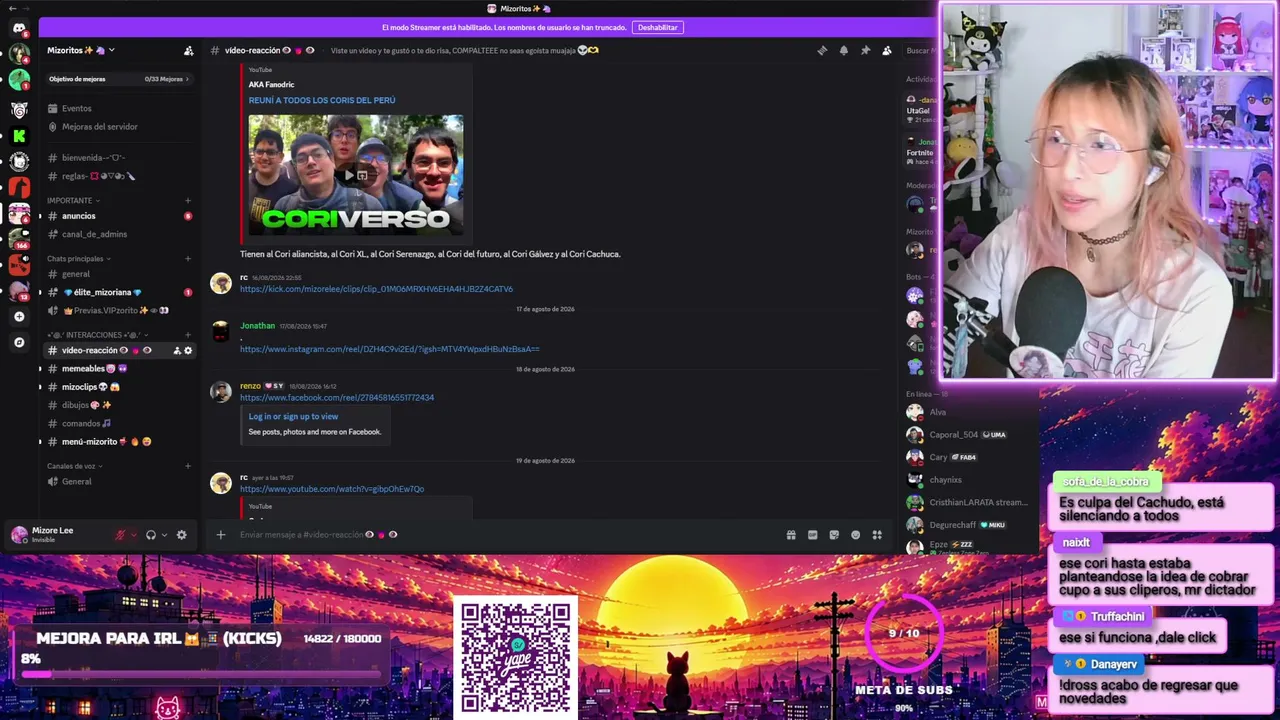Click the attach file plus icon

point(221,535)
